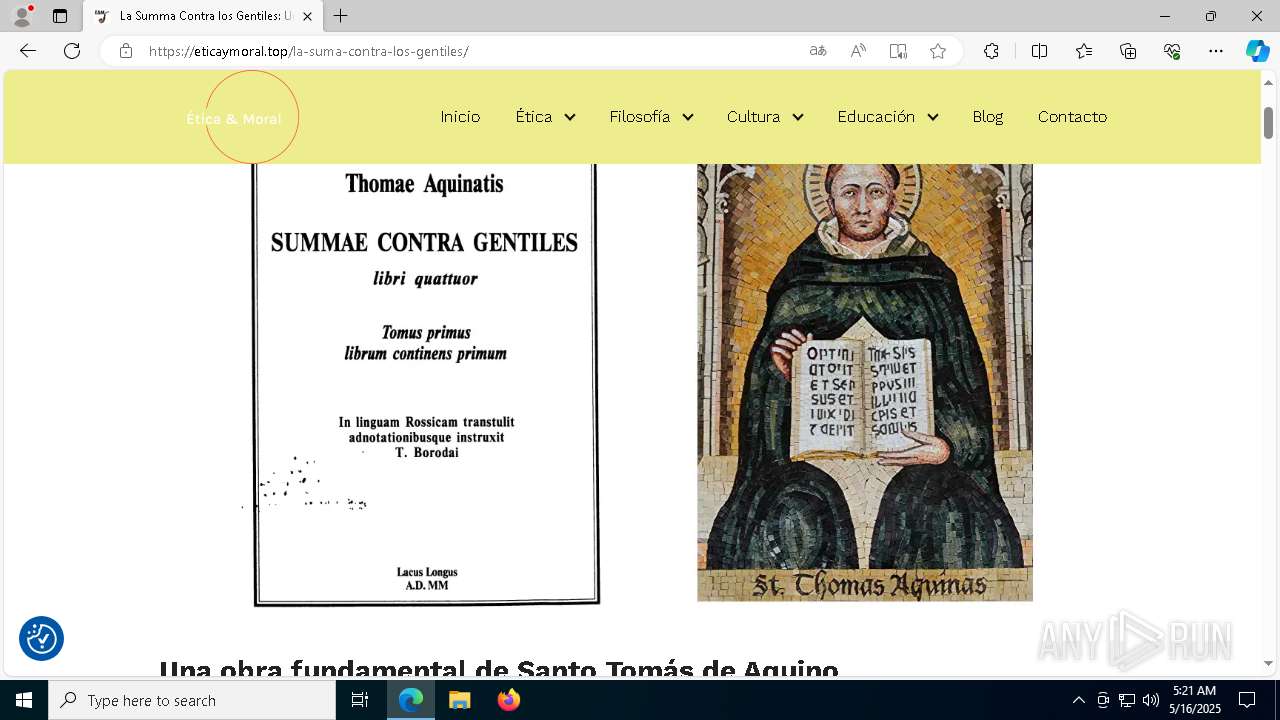The height and width of the screenshot is (720, 1280).
Task: Open the Ética menu item
Action: [534, 117]
